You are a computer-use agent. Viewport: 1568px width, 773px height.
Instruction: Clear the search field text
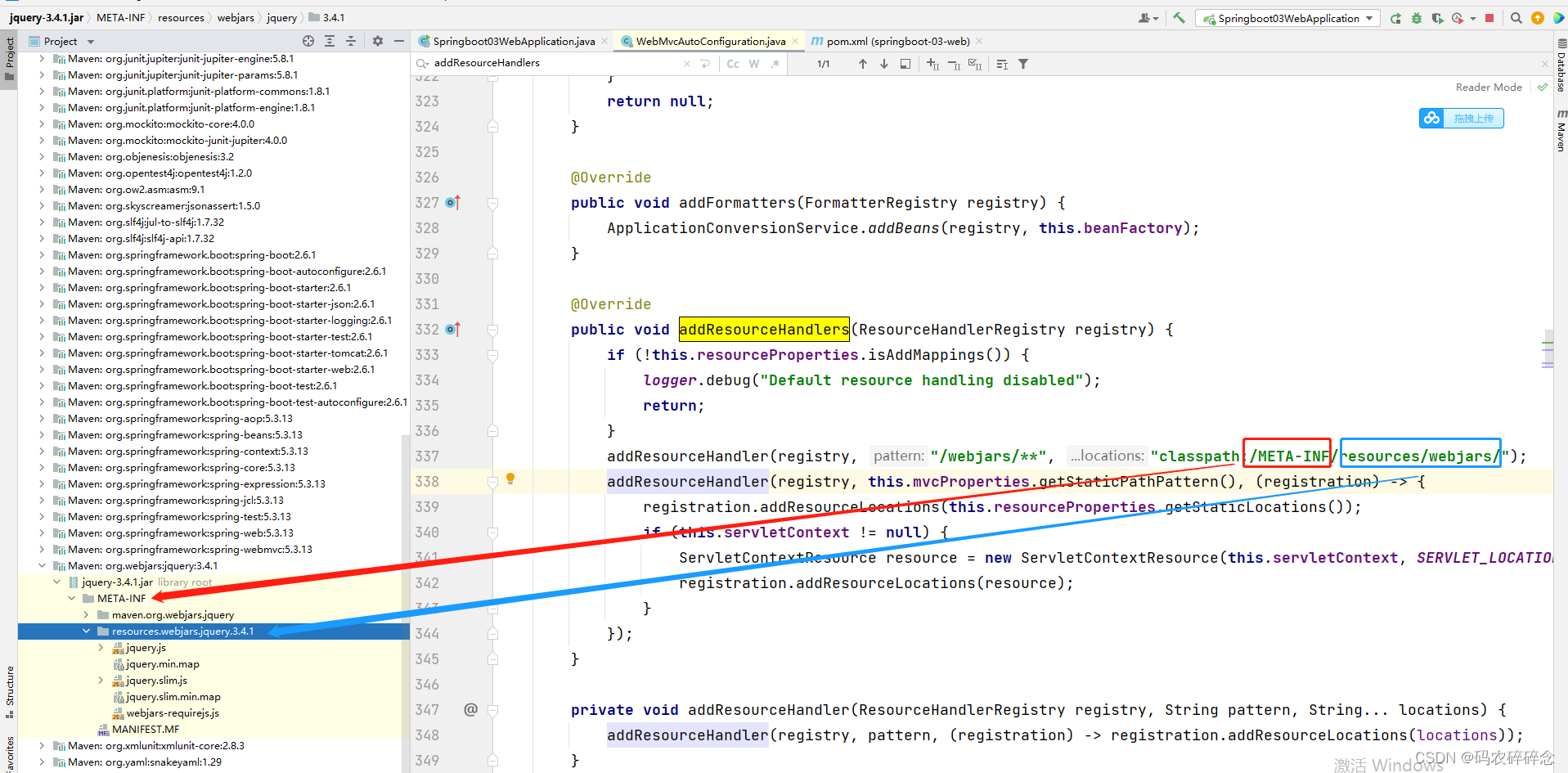[x=686, y=64]
